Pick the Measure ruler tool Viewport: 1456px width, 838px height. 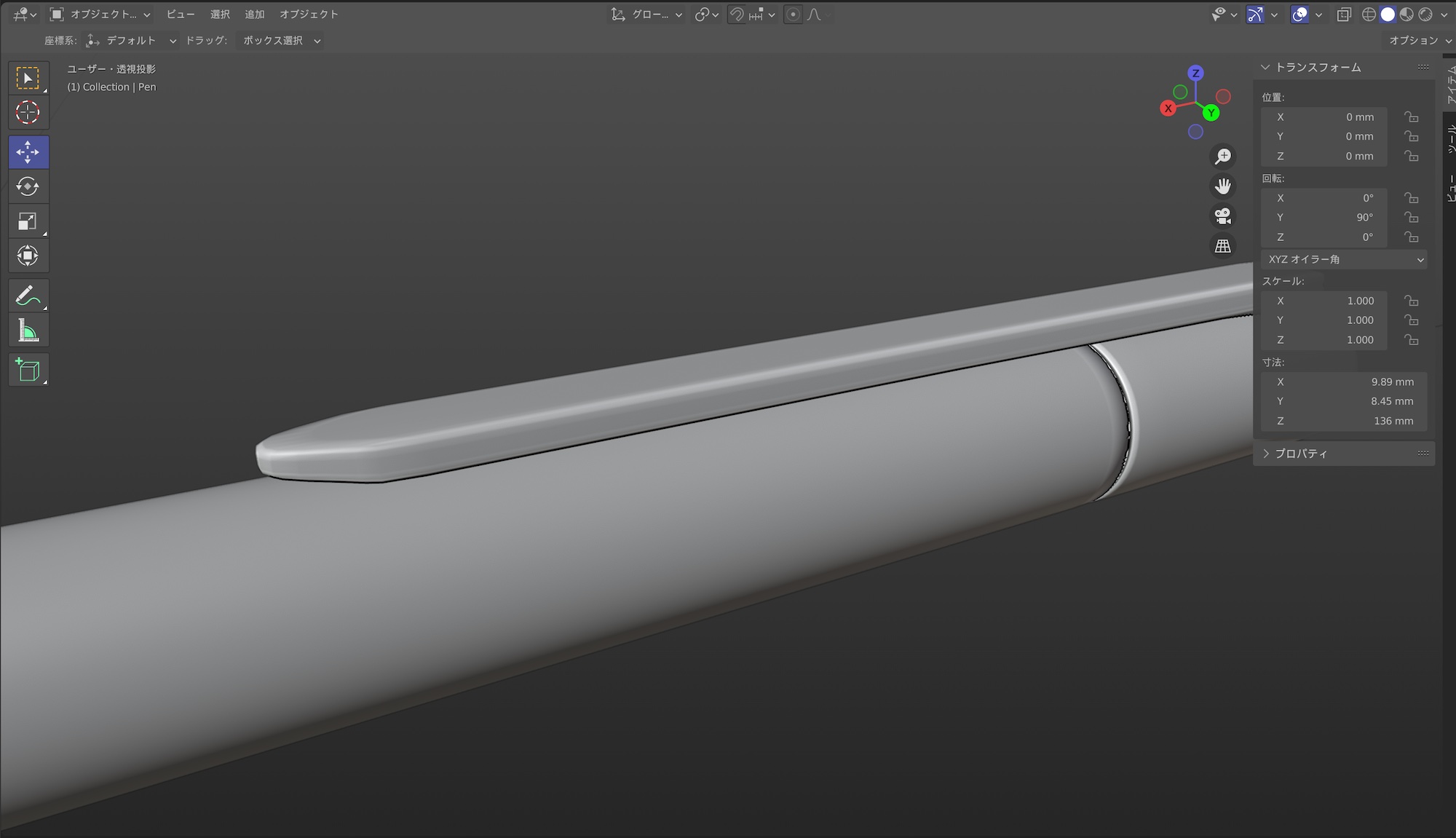[28, 331]
